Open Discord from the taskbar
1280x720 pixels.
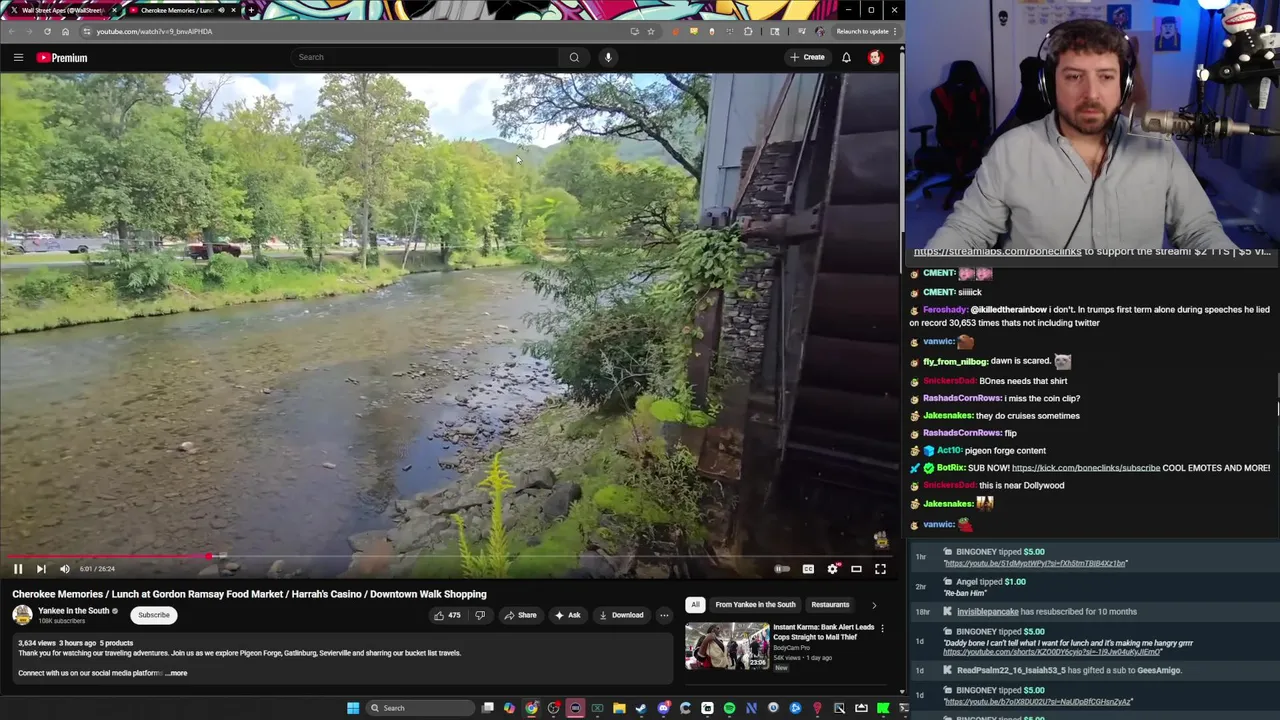(x=663, y=708)
